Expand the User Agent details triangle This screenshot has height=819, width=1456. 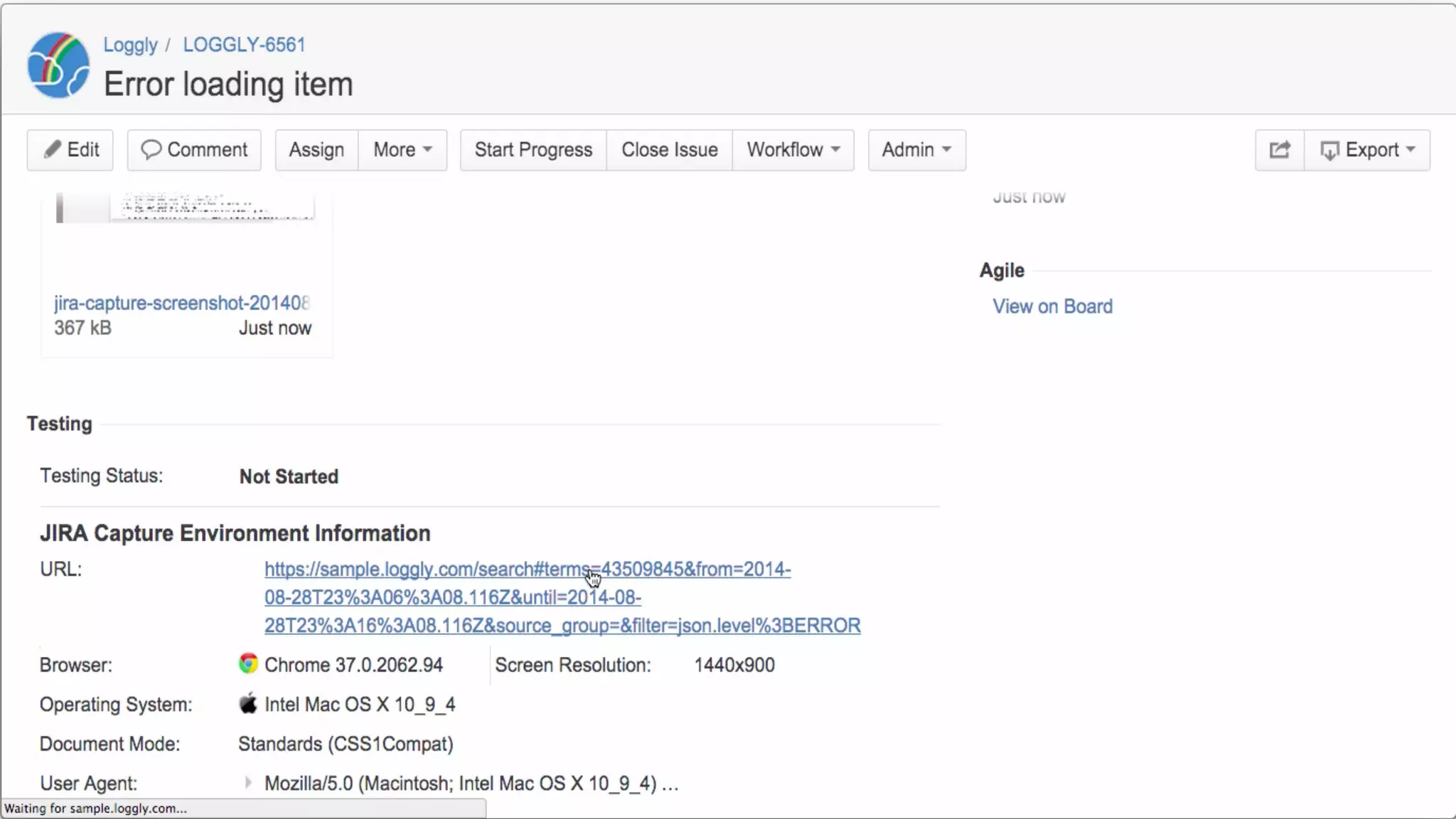coord(247,783)
